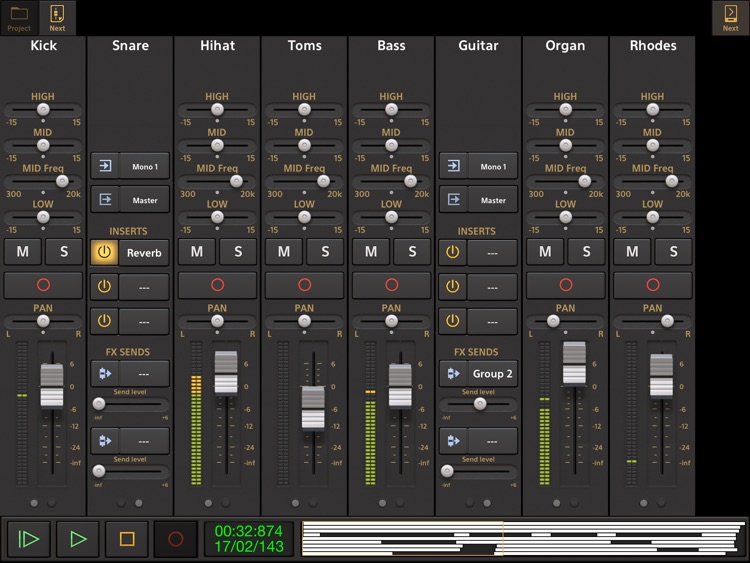Open Snare Mono 1 input selector
The width and height of the screenshot is (750, 563).
point(144,166)
